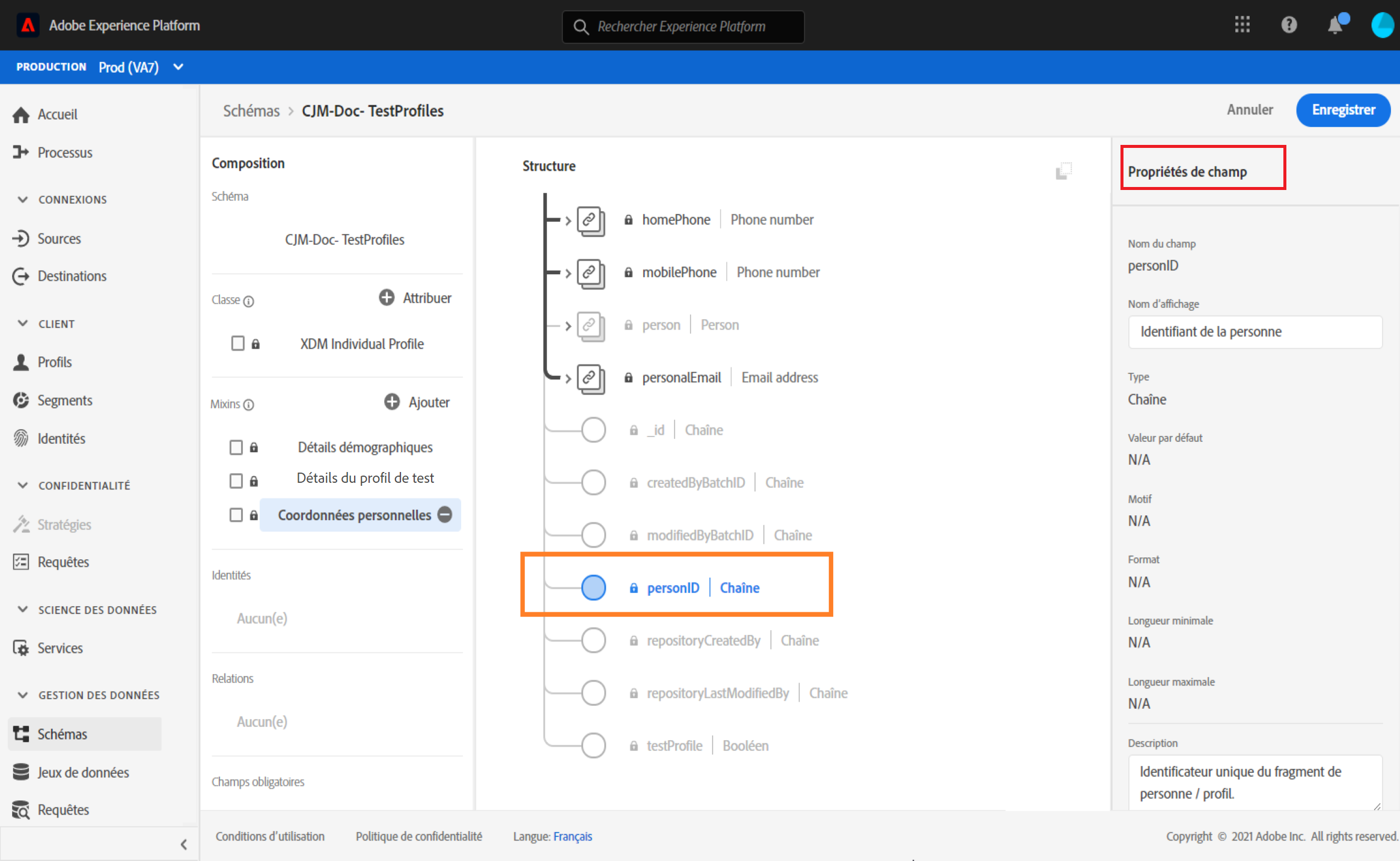Open the notifications bell
The height and width of the screenshot is (861, 1400).
[1335, 25]
